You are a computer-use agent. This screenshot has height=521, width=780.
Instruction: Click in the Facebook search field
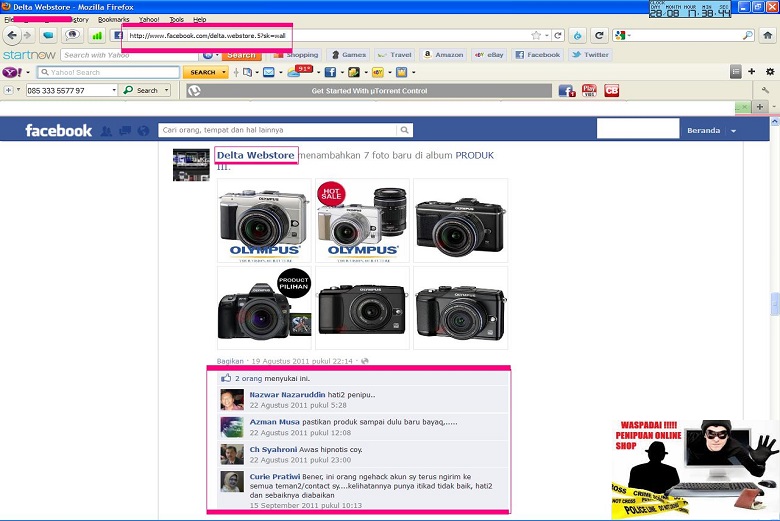click(x=278, y=130)
